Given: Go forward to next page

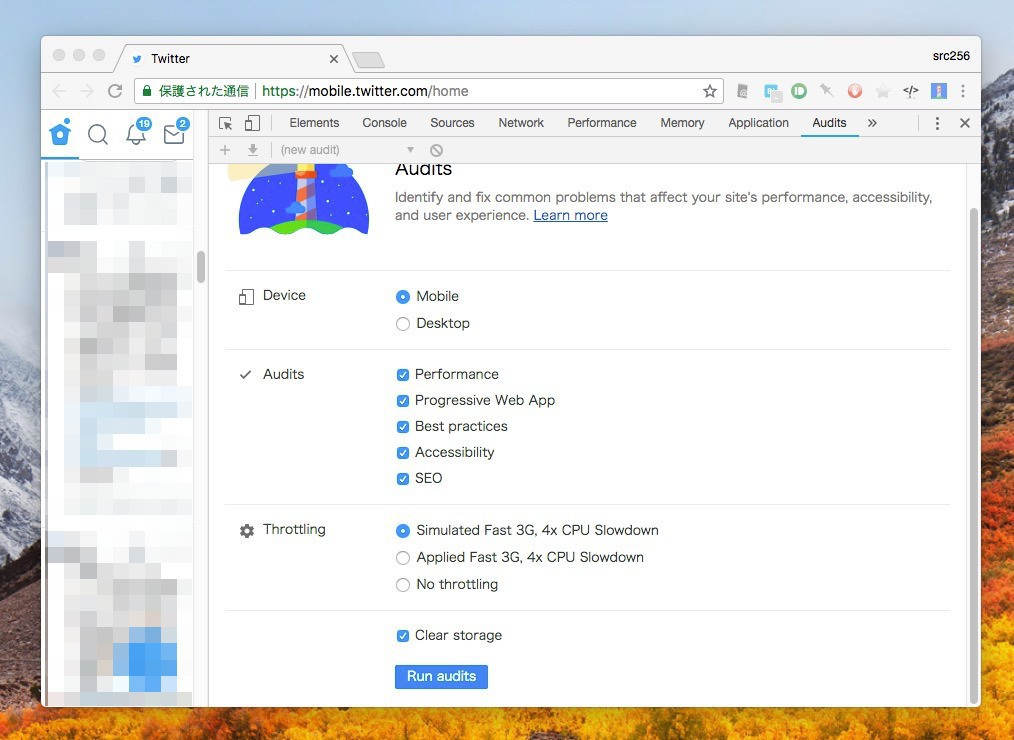Looking at the screenshot, I should point(87,91).
